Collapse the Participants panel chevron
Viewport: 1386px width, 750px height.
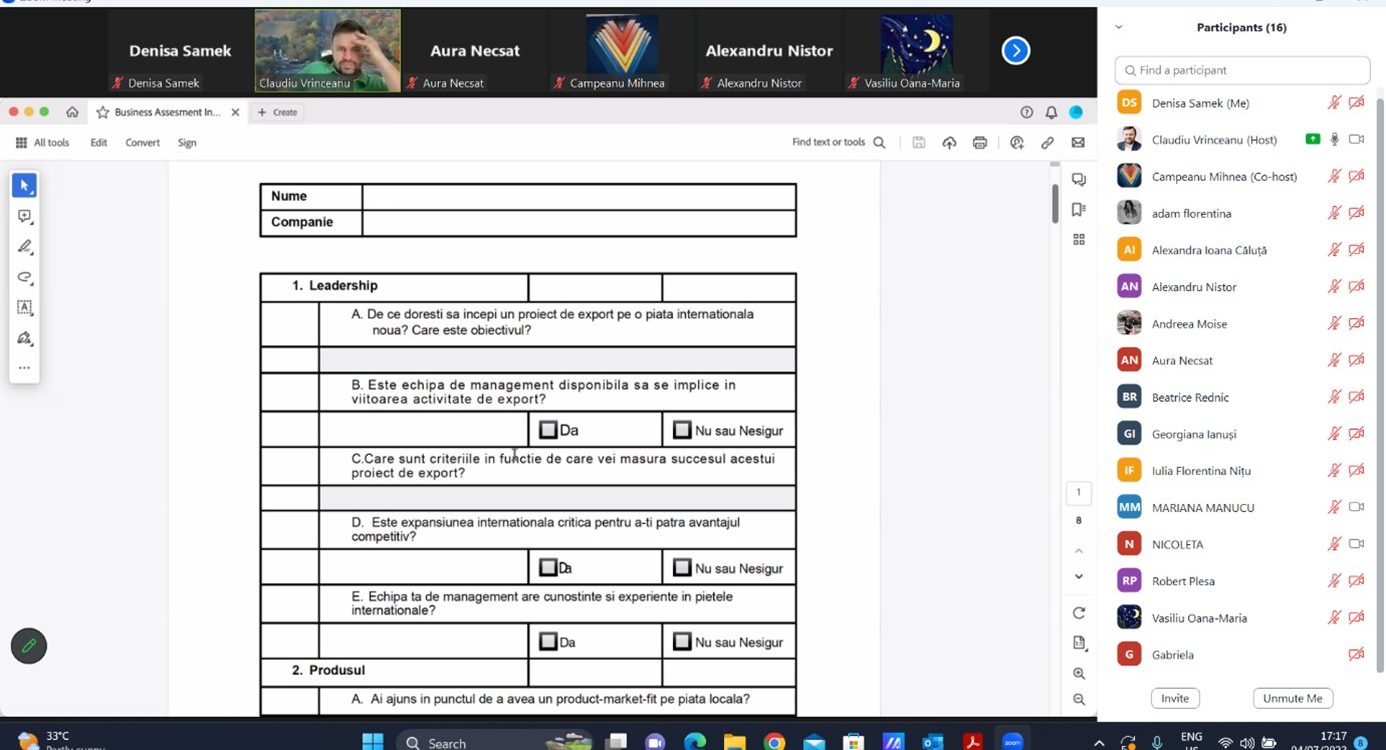1119,28
